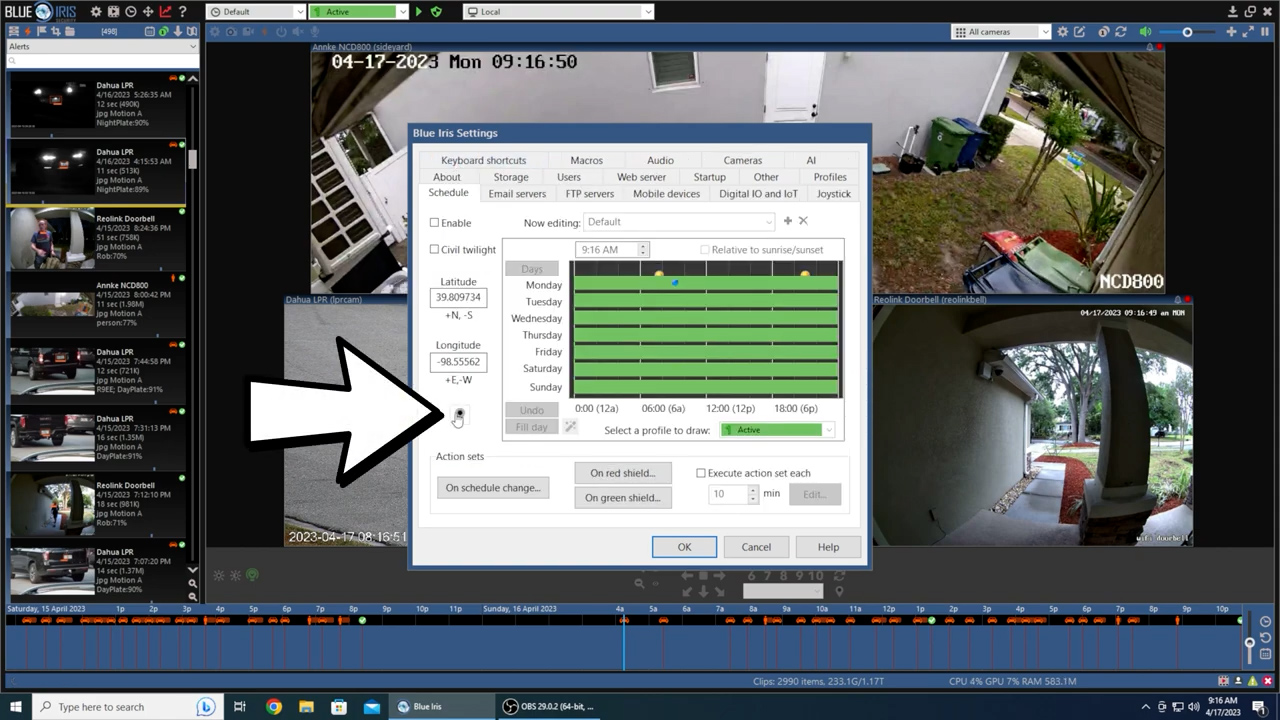Click the PTZ move arrows icon in top toolbar
The width and height of the screenshot is (1280, 720).
tap(148, 12)
